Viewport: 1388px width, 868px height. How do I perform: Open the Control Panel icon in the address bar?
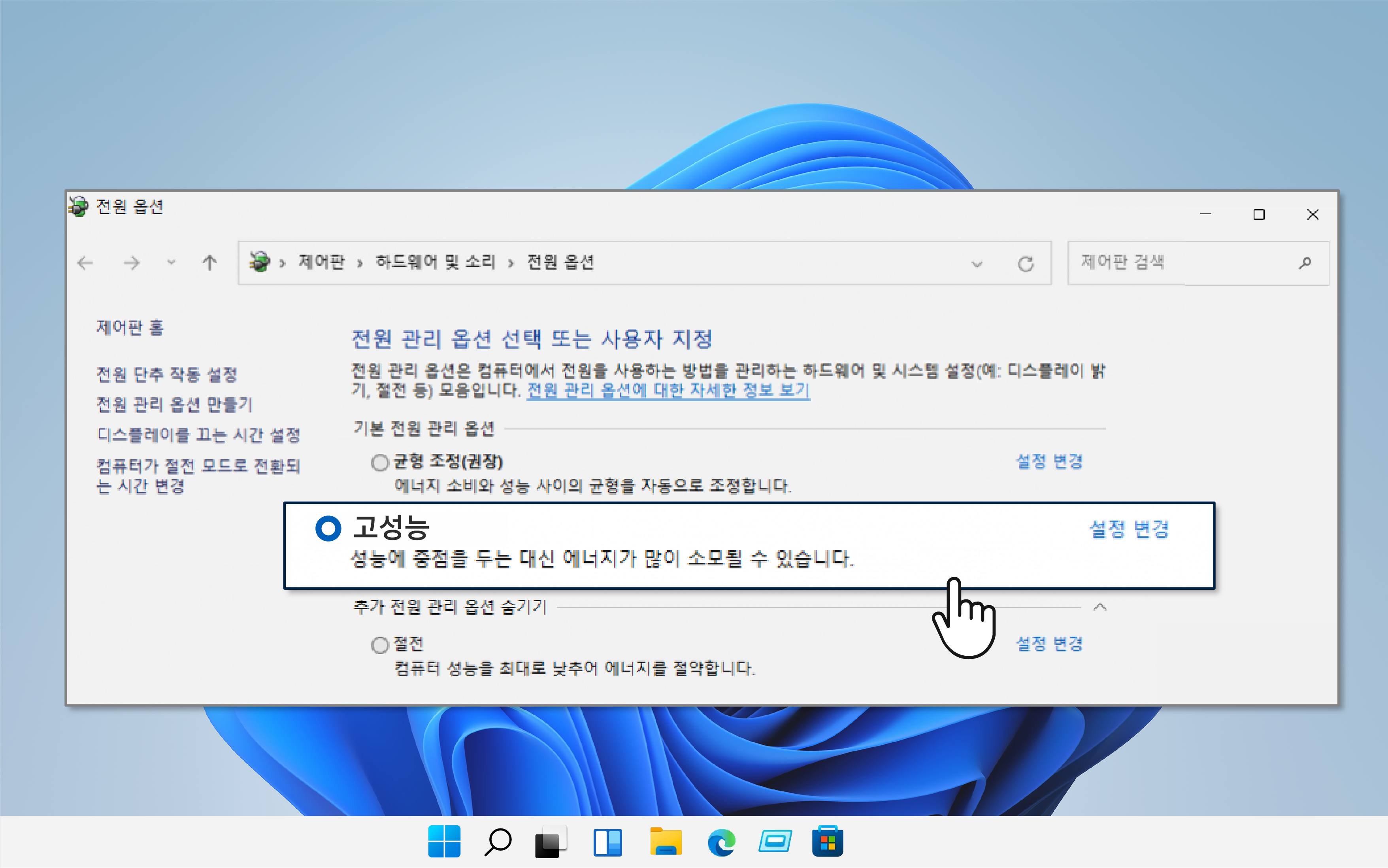click(x=260, y=262)
